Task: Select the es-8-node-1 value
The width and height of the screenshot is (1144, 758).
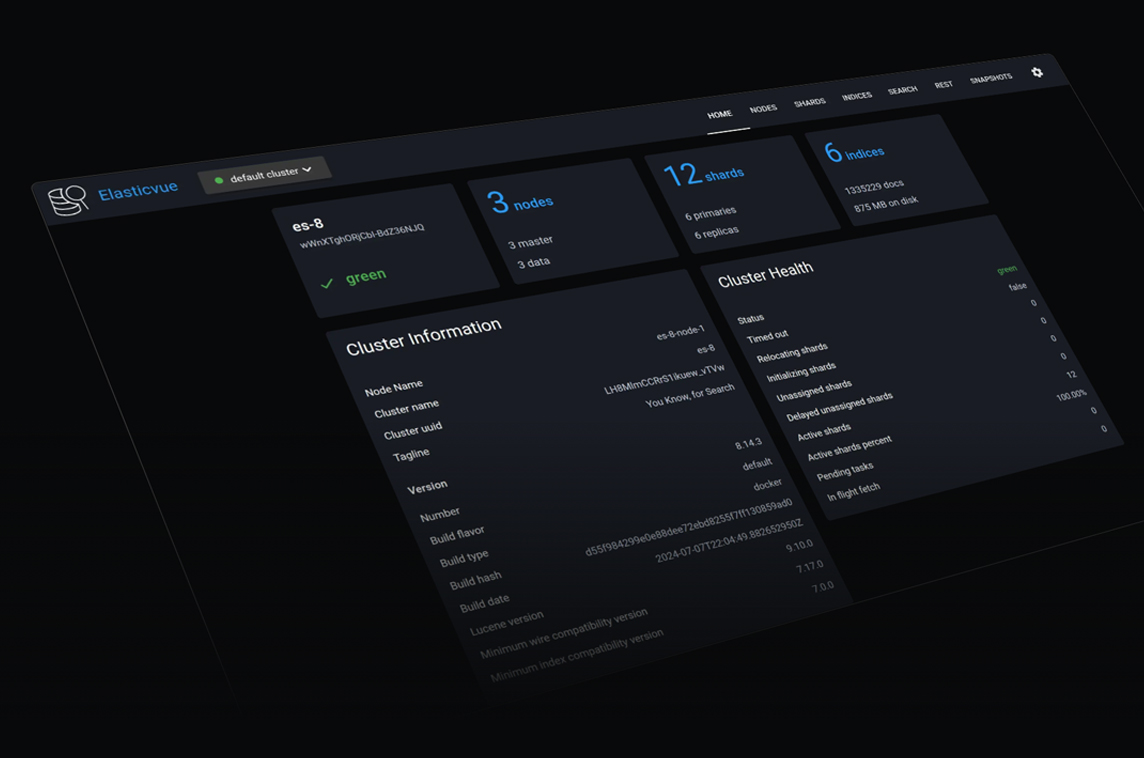Action: (680, 333)
